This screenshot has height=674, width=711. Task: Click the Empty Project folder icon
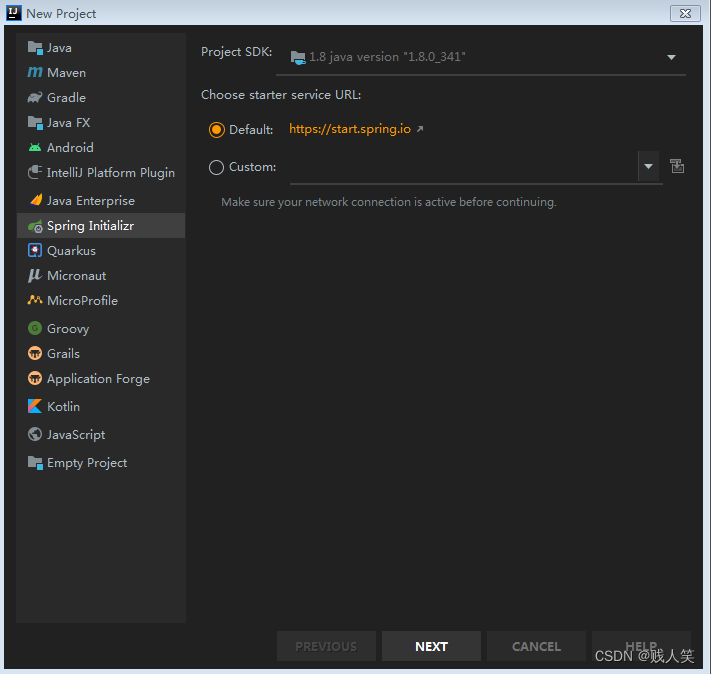35,463
